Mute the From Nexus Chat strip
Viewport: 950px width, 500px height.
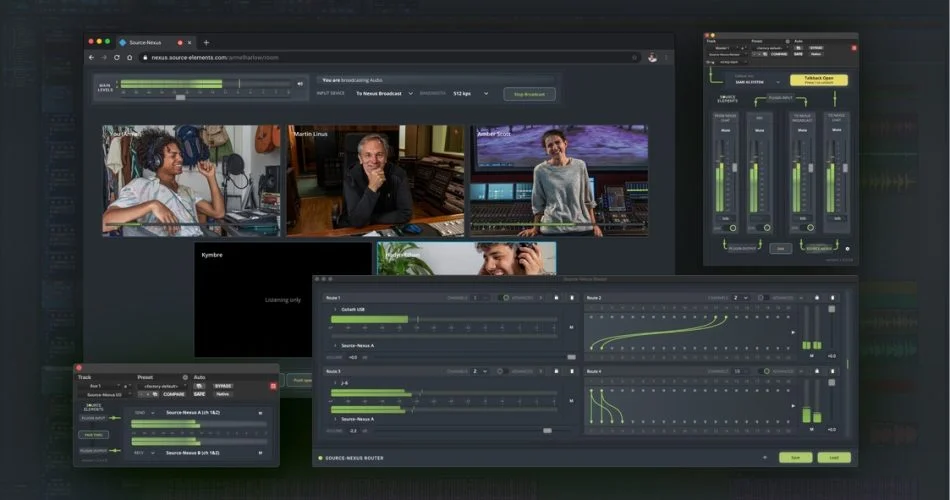click(725, 130)
